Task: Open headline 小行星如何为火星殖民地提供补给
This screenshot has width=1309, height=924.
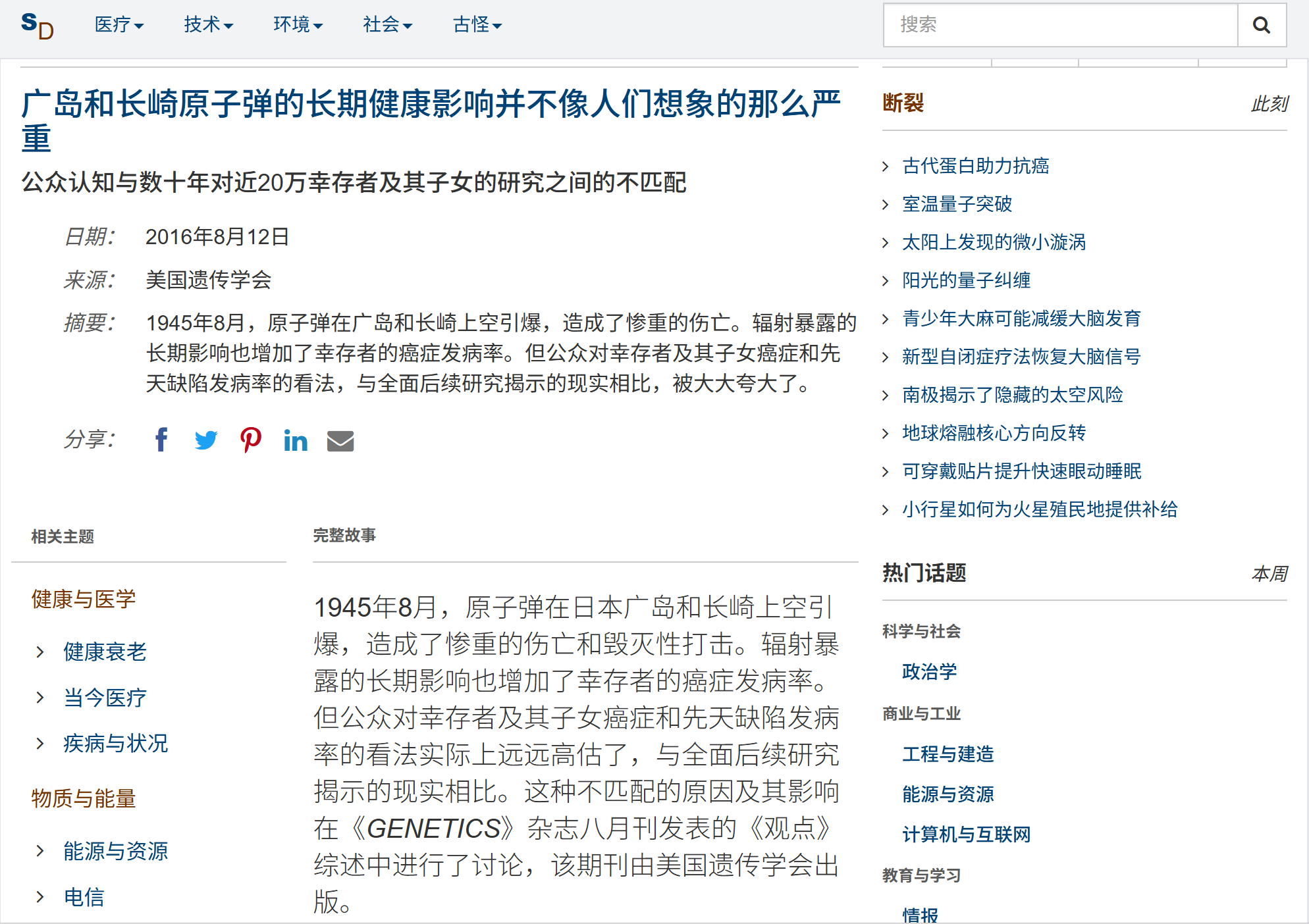Action: tap(1040, 509)
